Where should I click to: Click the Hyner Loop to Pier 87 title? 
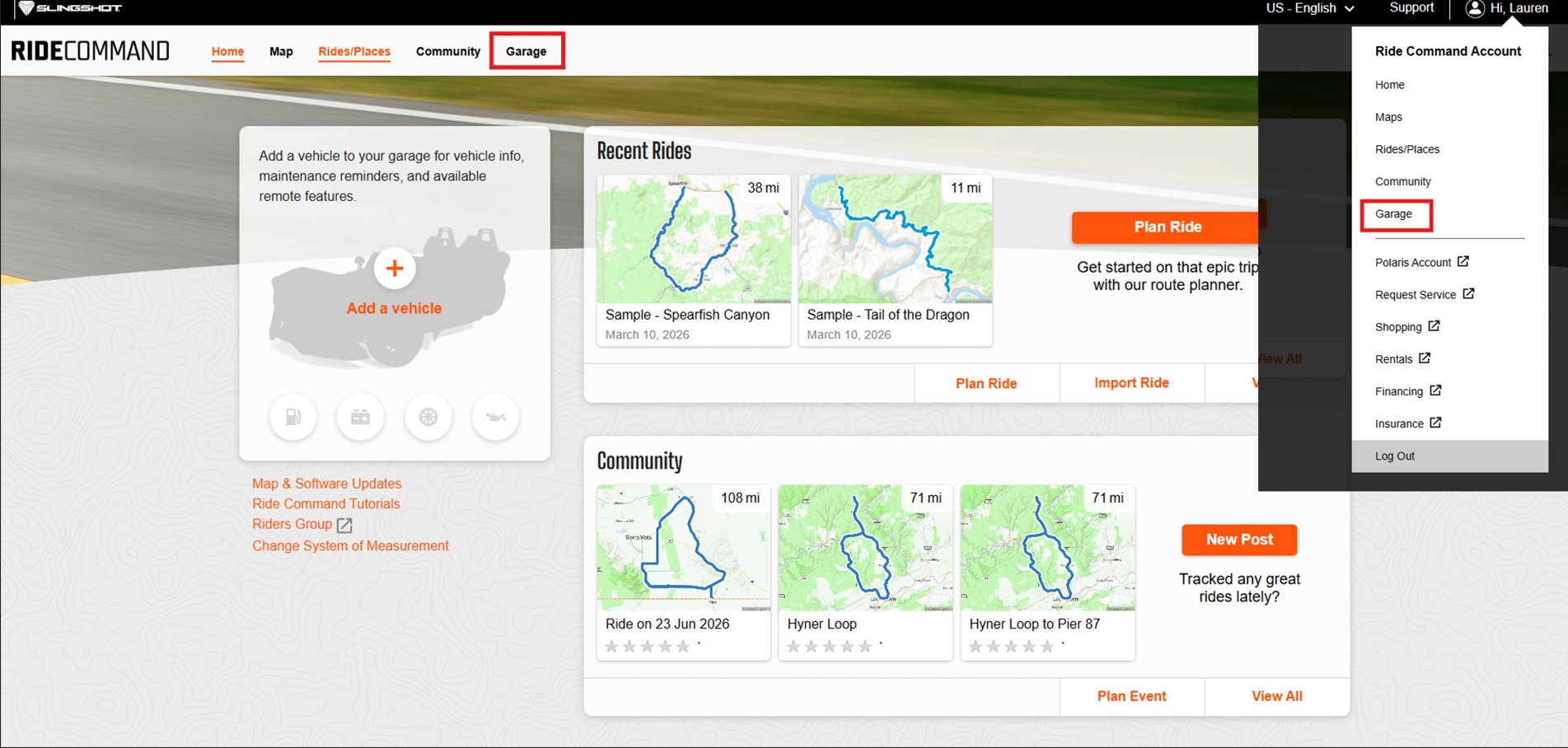pos(1035,624)
